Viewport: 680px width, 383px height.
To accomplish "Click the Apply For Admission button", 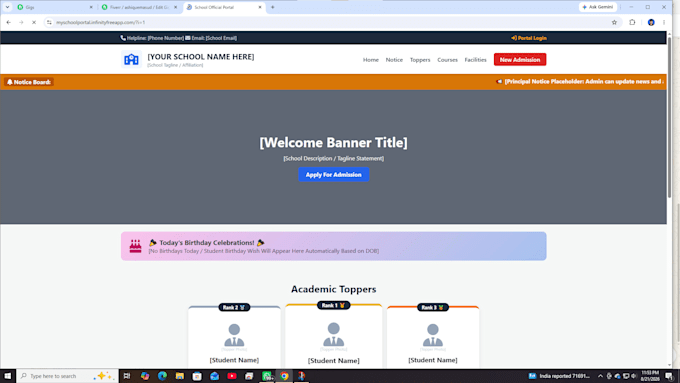I will coord(333,174).
